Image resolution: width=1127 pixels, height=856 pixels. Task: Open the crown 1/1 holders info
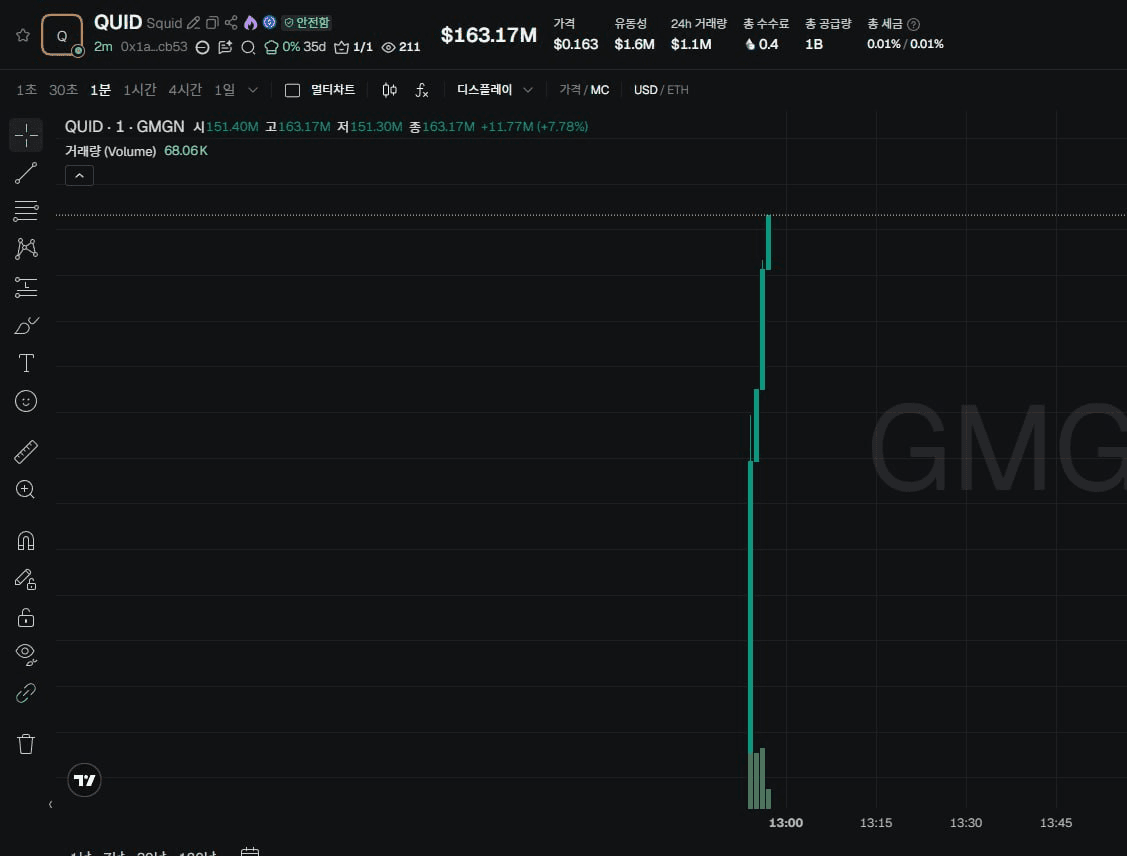click(354, 47)
